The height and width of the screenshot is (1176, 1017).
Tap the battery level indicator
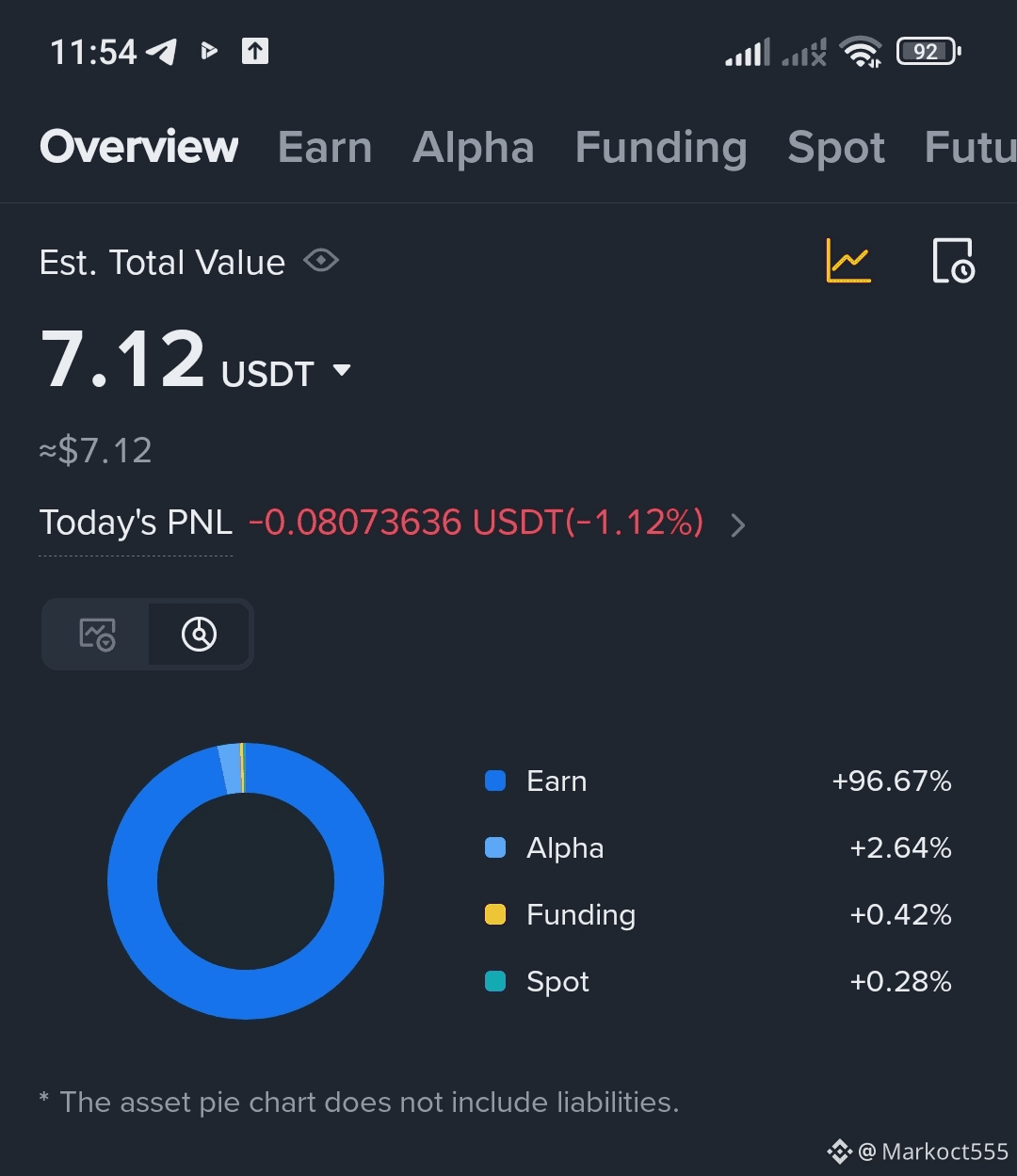click(x=928, y=52)
